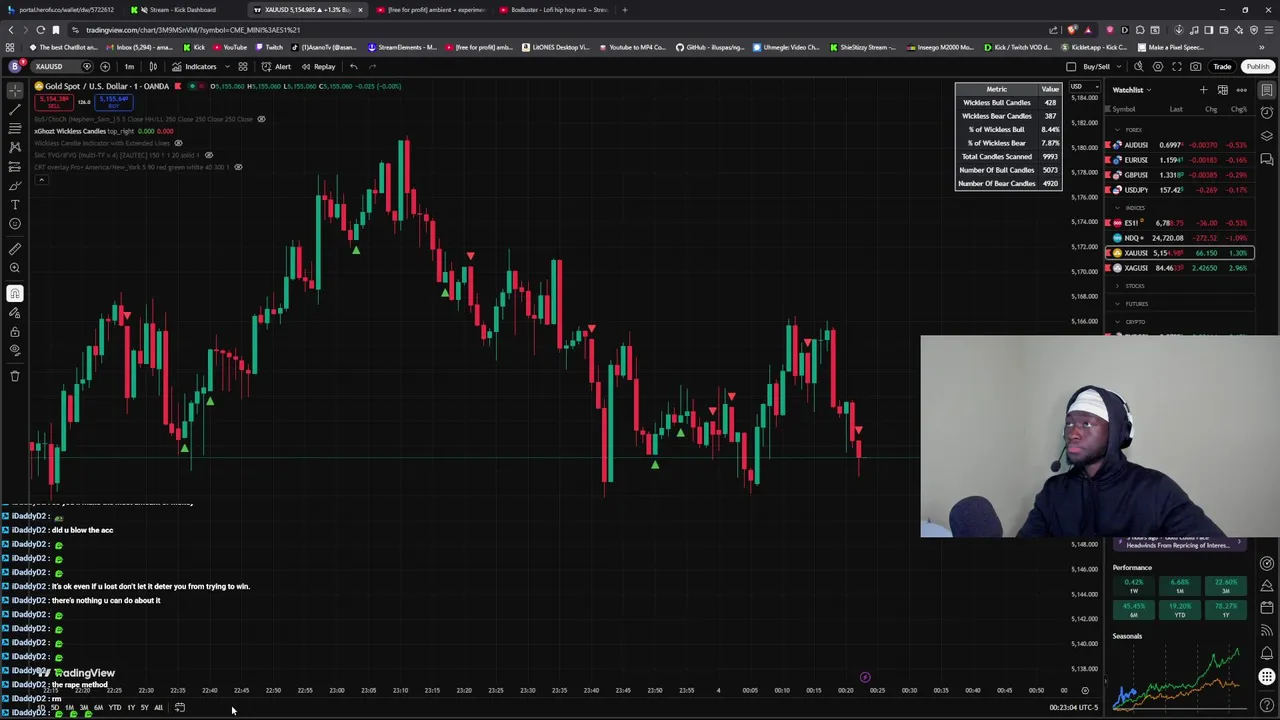Select the trend line drawing tool
This screenshot has width=1280, height=720.
[x=15, y=110]
